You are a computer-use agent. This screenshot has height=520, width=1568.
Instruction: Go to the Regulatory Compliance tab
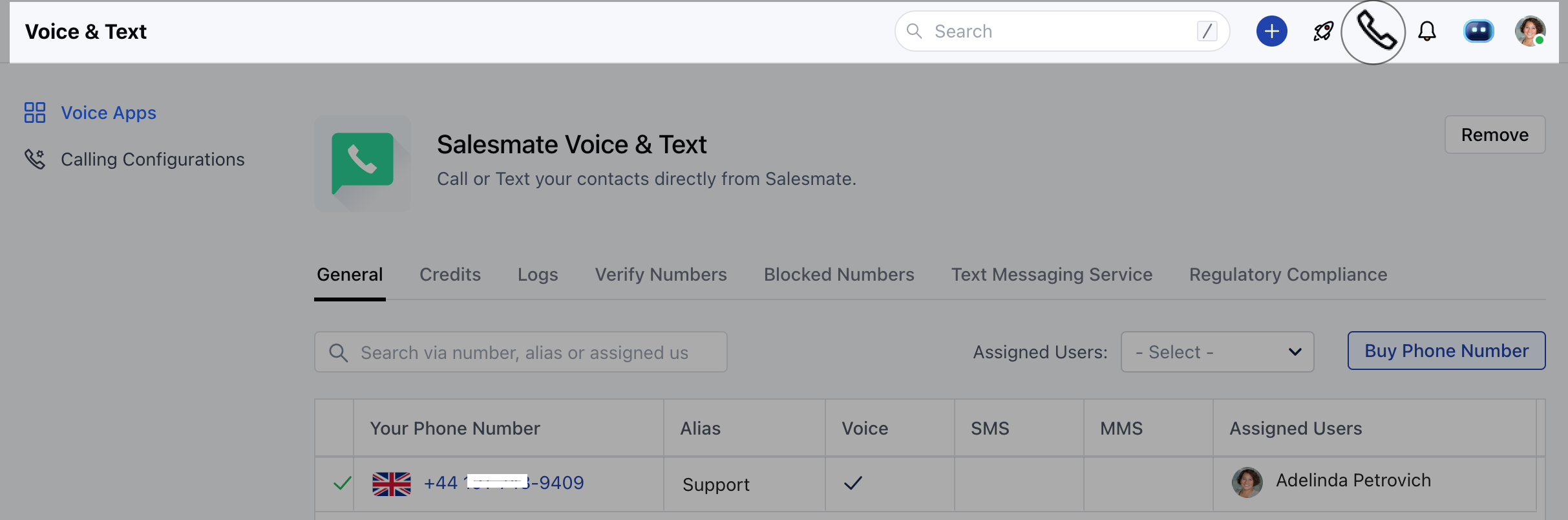pos(1288,275)
